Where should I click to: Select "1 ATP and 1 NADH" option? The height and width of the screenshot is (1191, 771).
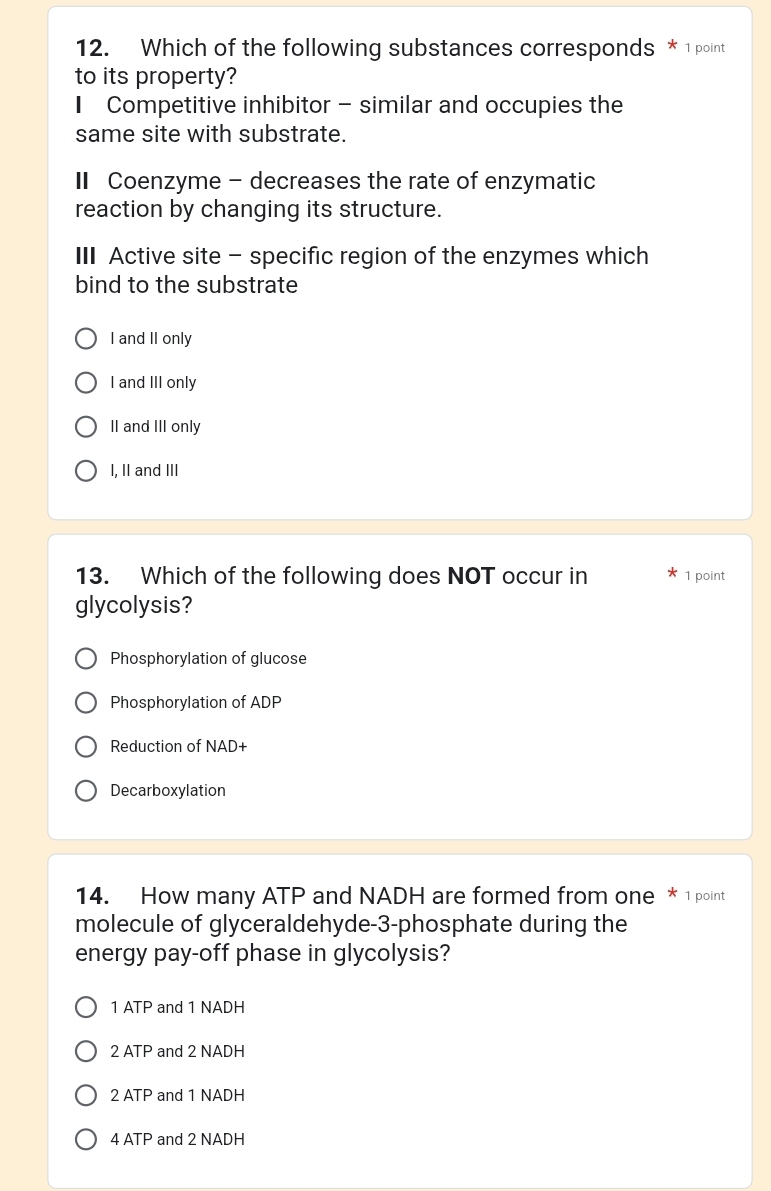86,1007
